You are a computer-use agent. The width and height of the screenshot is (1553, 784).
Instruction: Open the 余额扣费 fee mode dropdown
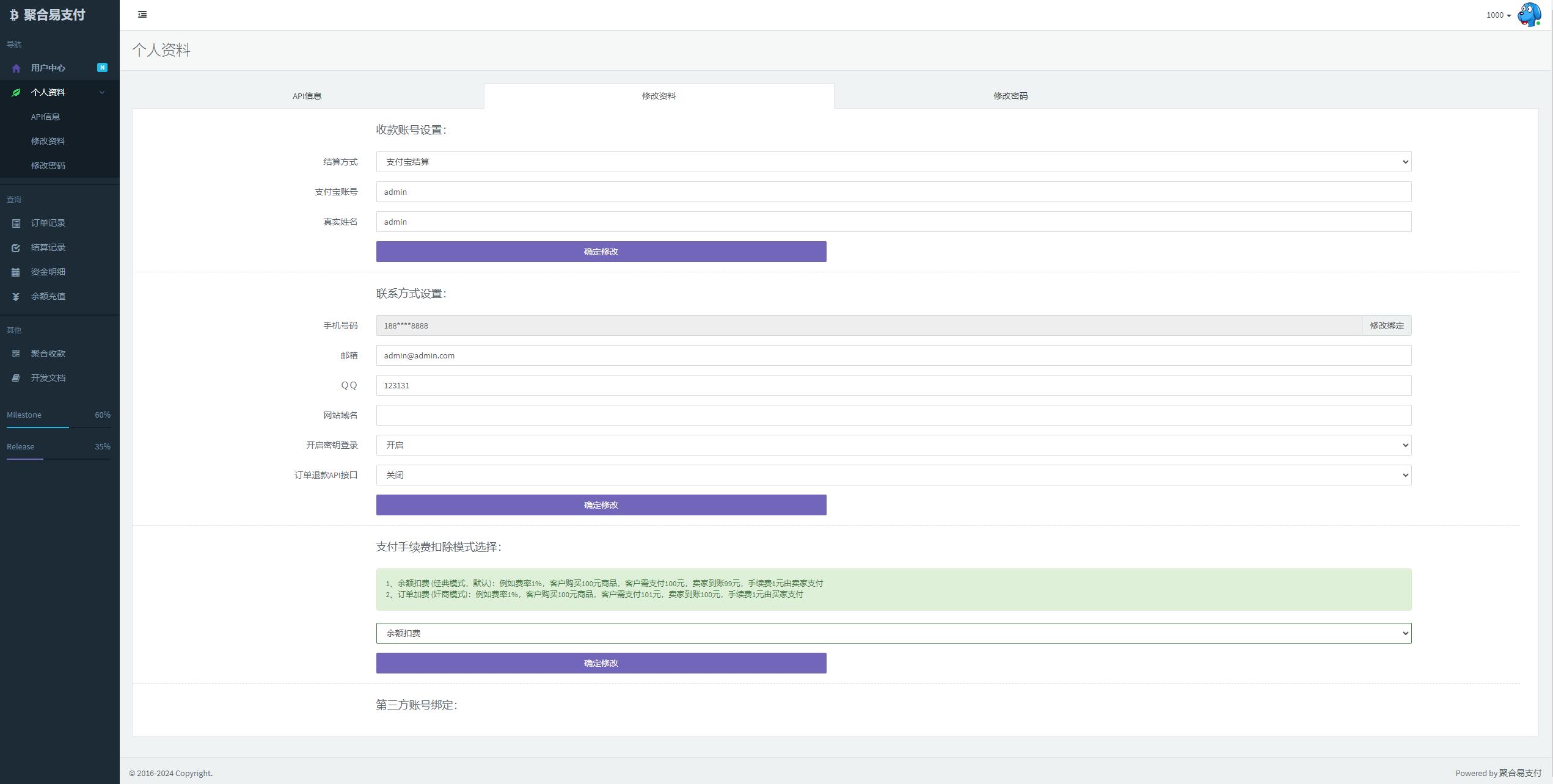893,633
